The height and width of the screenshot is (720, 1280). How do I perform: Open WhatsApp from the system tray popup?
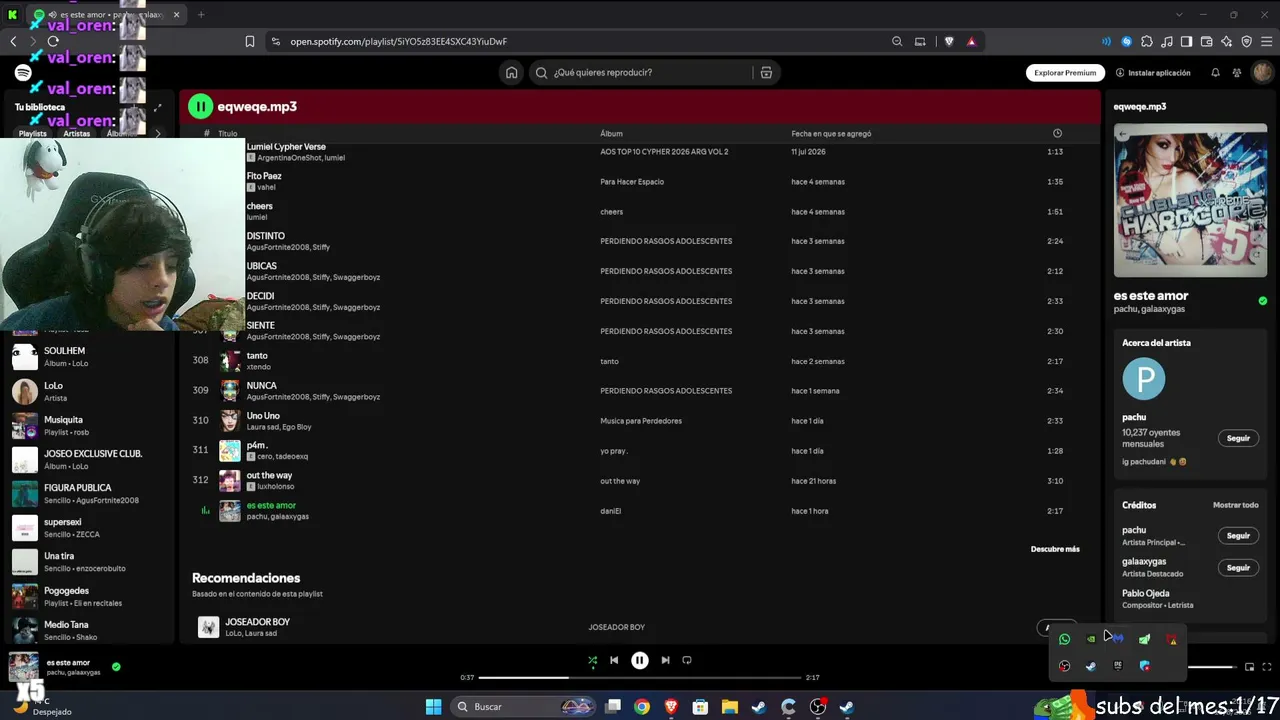click(x=1064, y=639)
